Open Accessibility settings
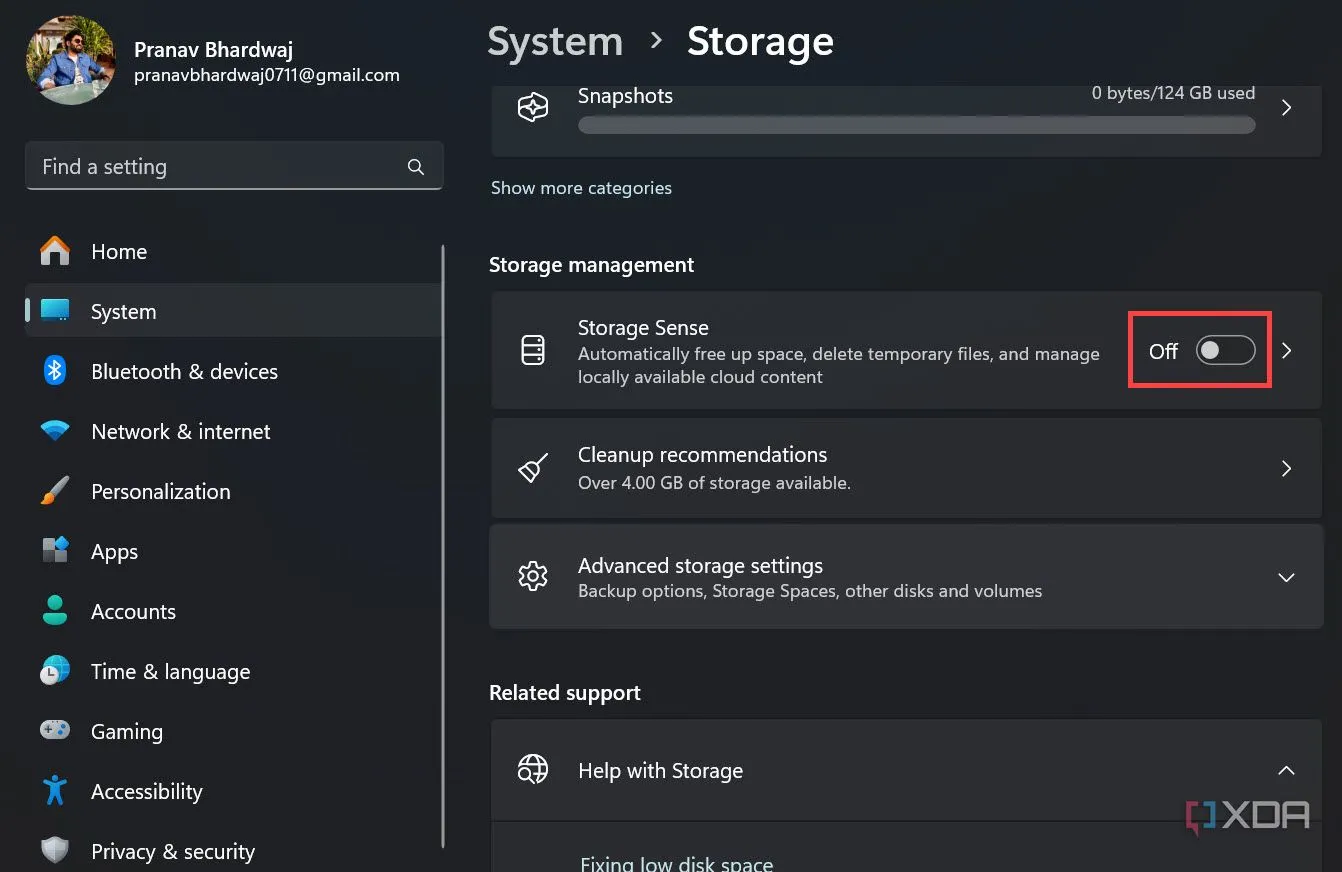 pyautogui.click(x=146, y=791)
